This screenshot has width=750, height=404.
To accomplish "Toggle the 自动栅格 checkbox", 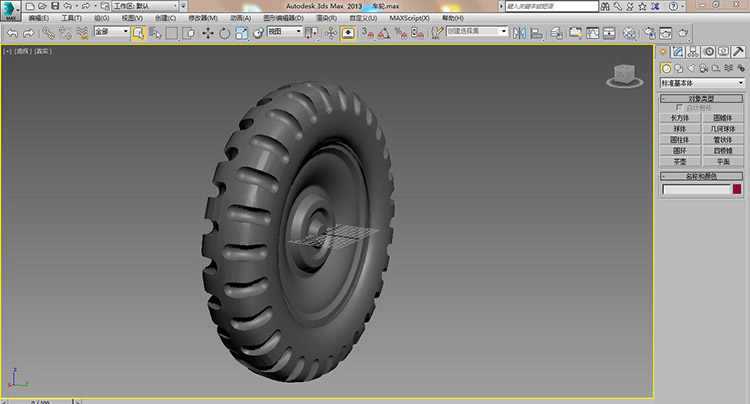I will pos(680,108).
